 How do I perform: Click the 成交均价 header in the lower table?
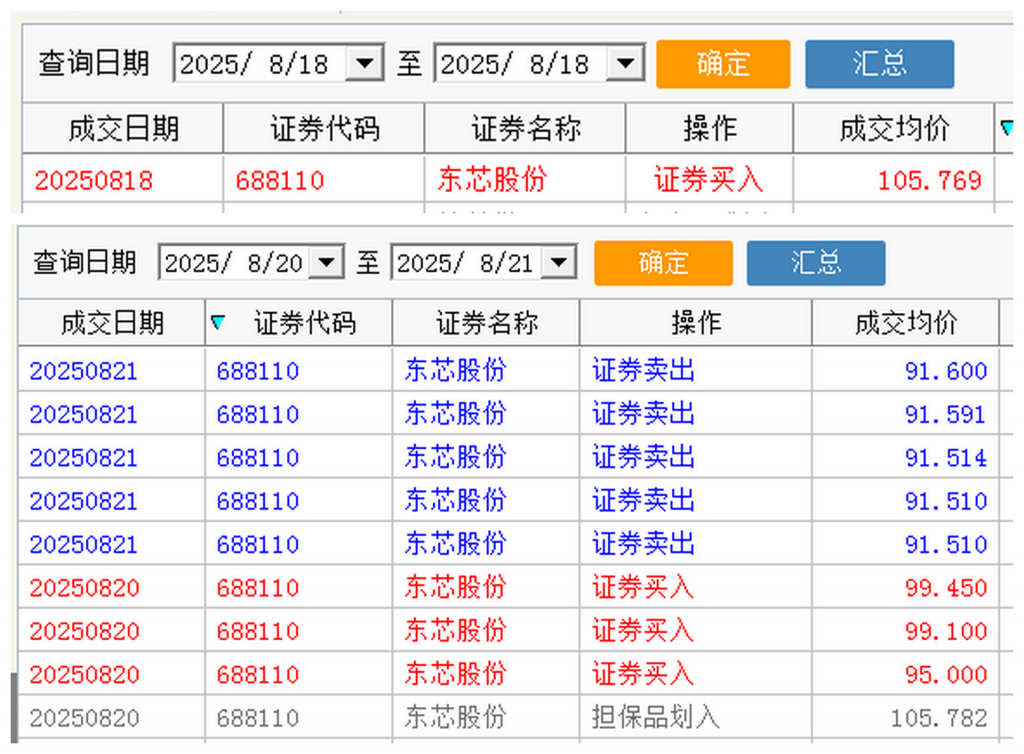click(x=905, y=323)
